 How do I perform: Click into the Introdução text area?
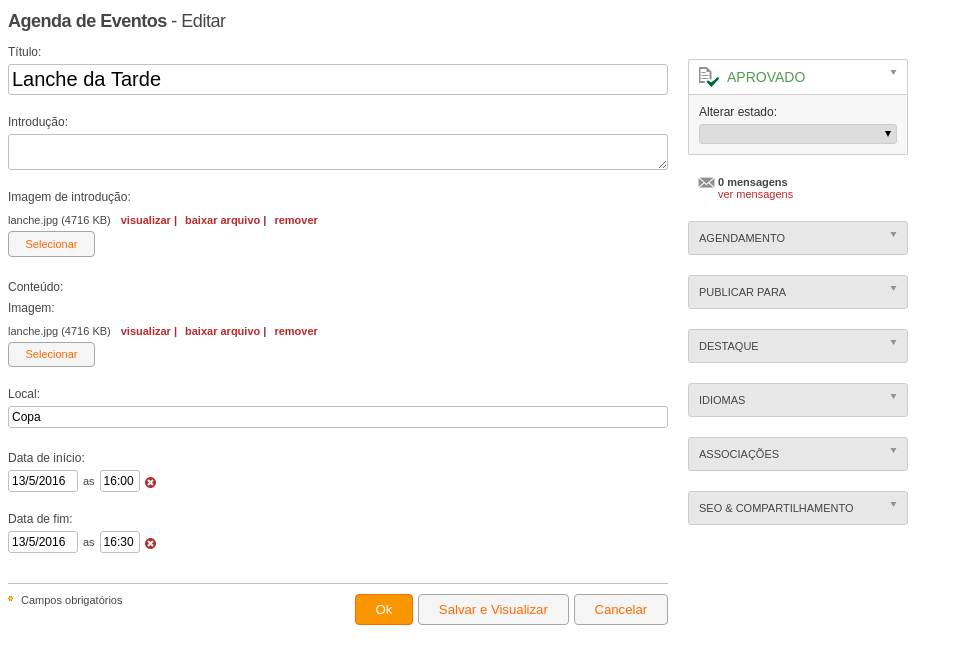(338, 152)
